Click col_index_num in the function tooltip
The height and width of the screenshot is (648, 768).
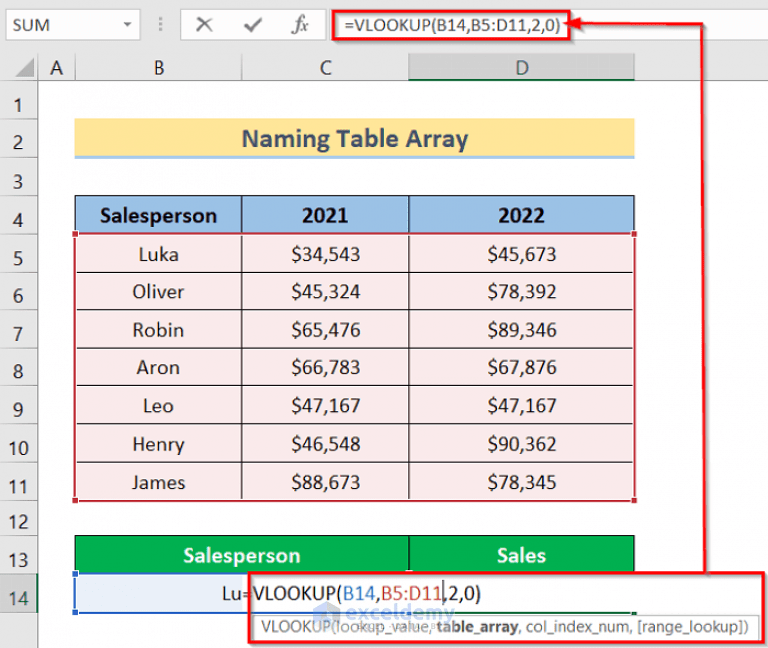[x=578, y=626]
